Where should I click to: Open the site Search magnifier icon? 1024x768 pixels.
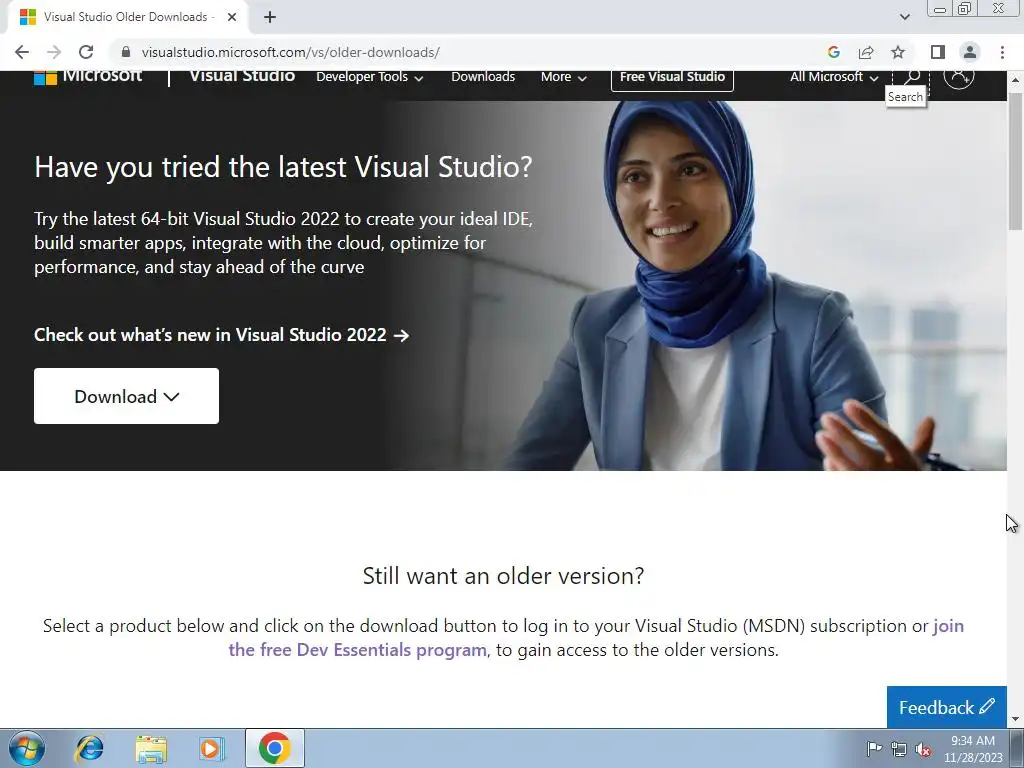click(x=912, y=76)
